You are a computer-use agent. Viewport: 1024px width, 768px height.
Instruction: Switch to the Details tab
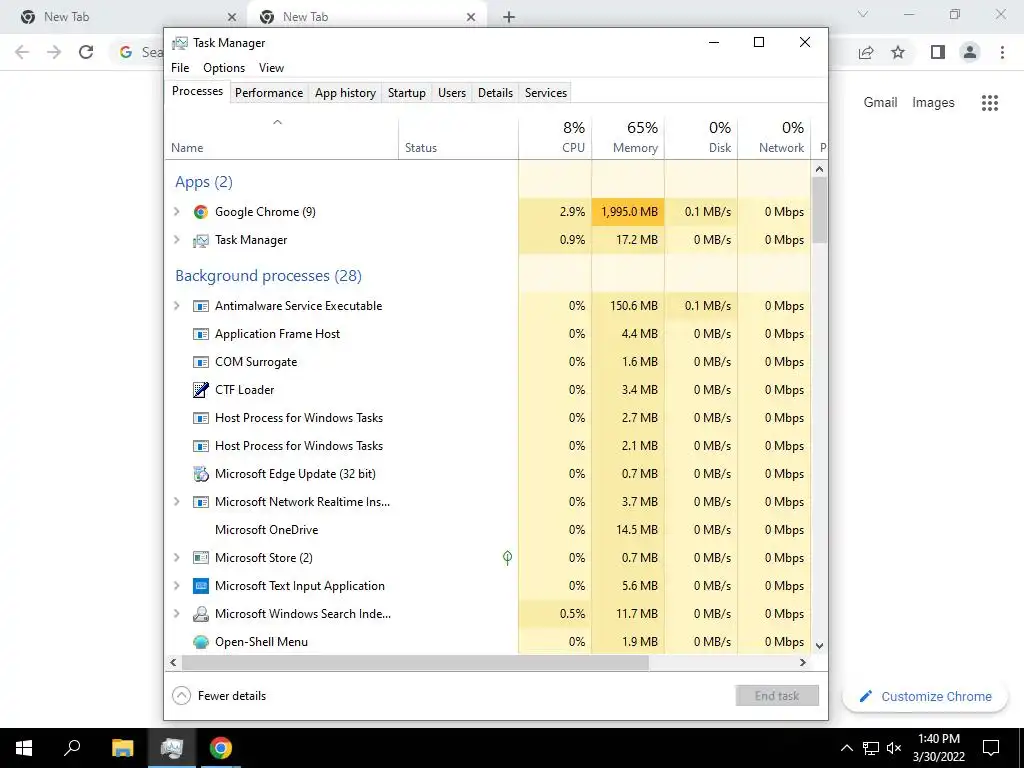(495, 93)
